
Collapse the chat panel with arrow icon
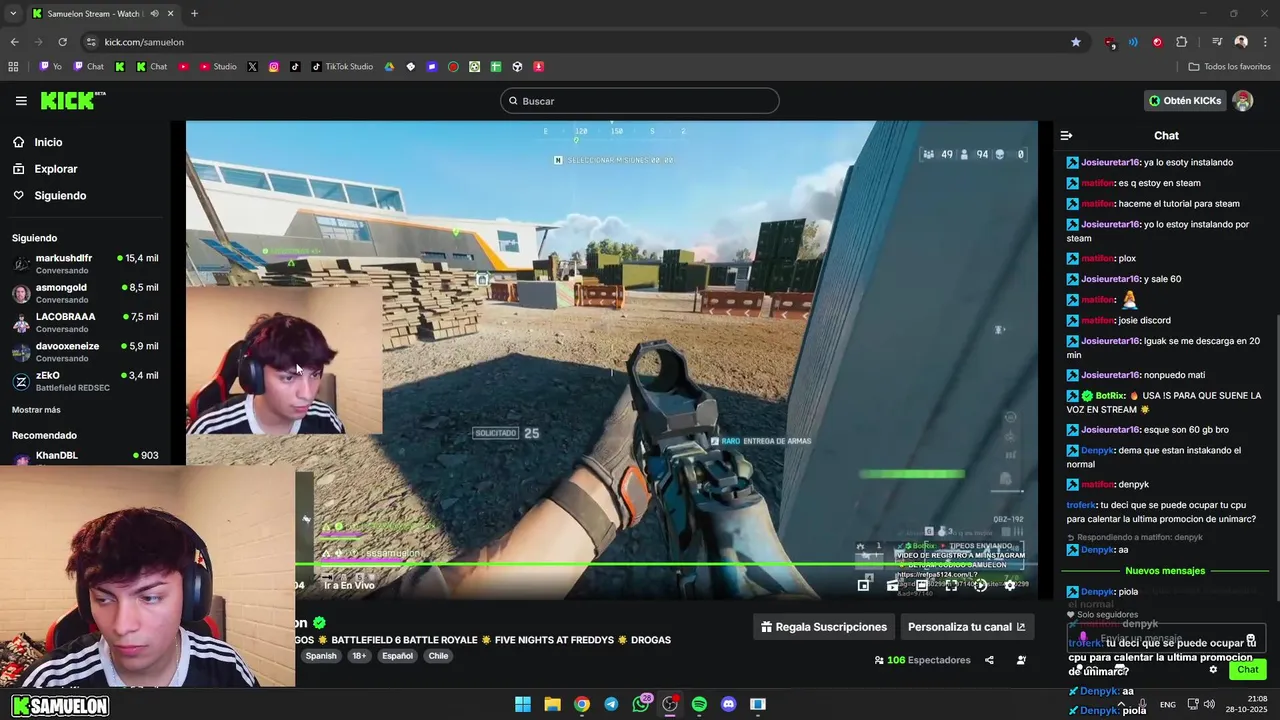(1066, 135)
